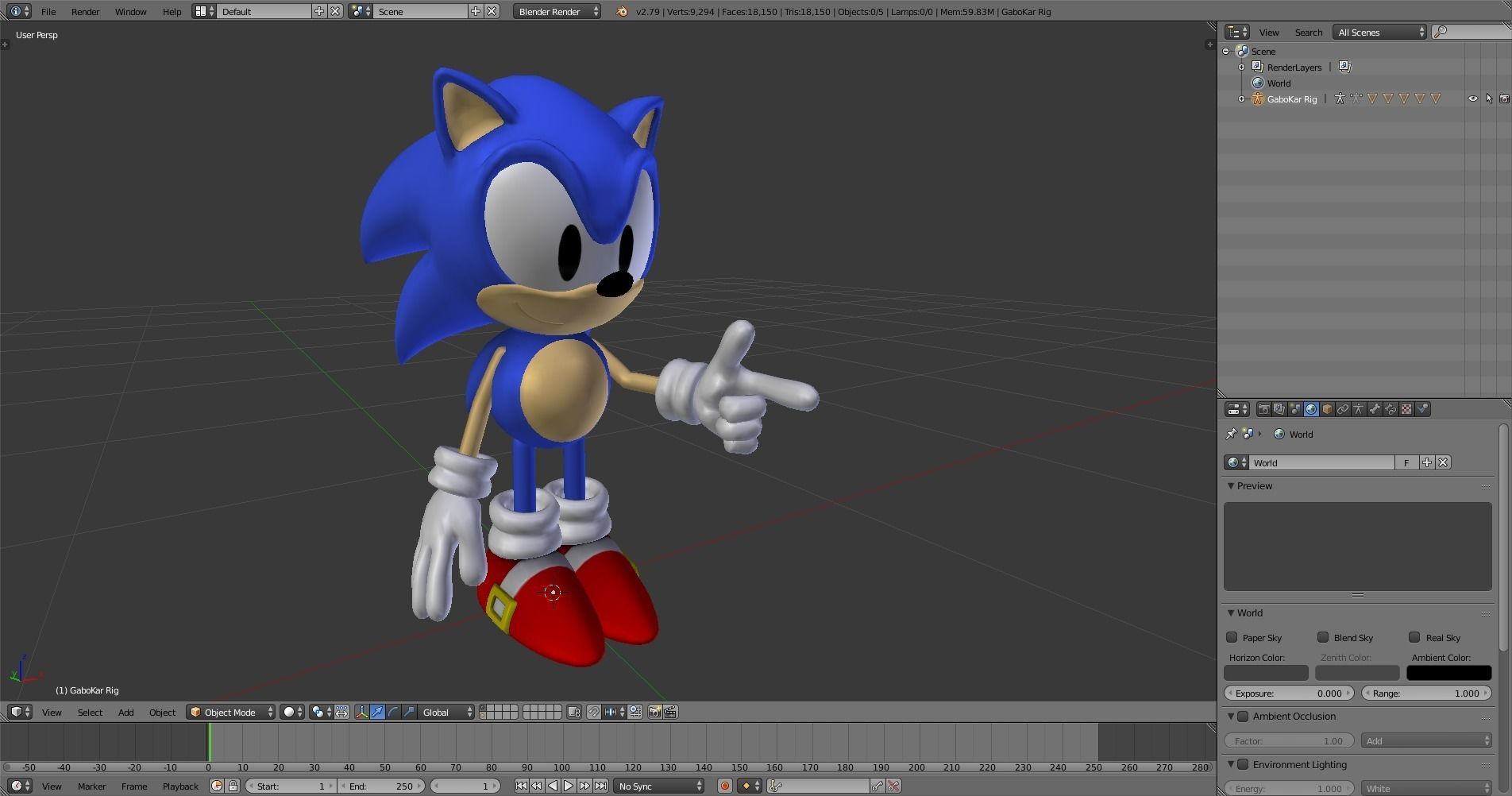Select the World properties tab globe icon

pyautogui.click(x=1311, y=409)
